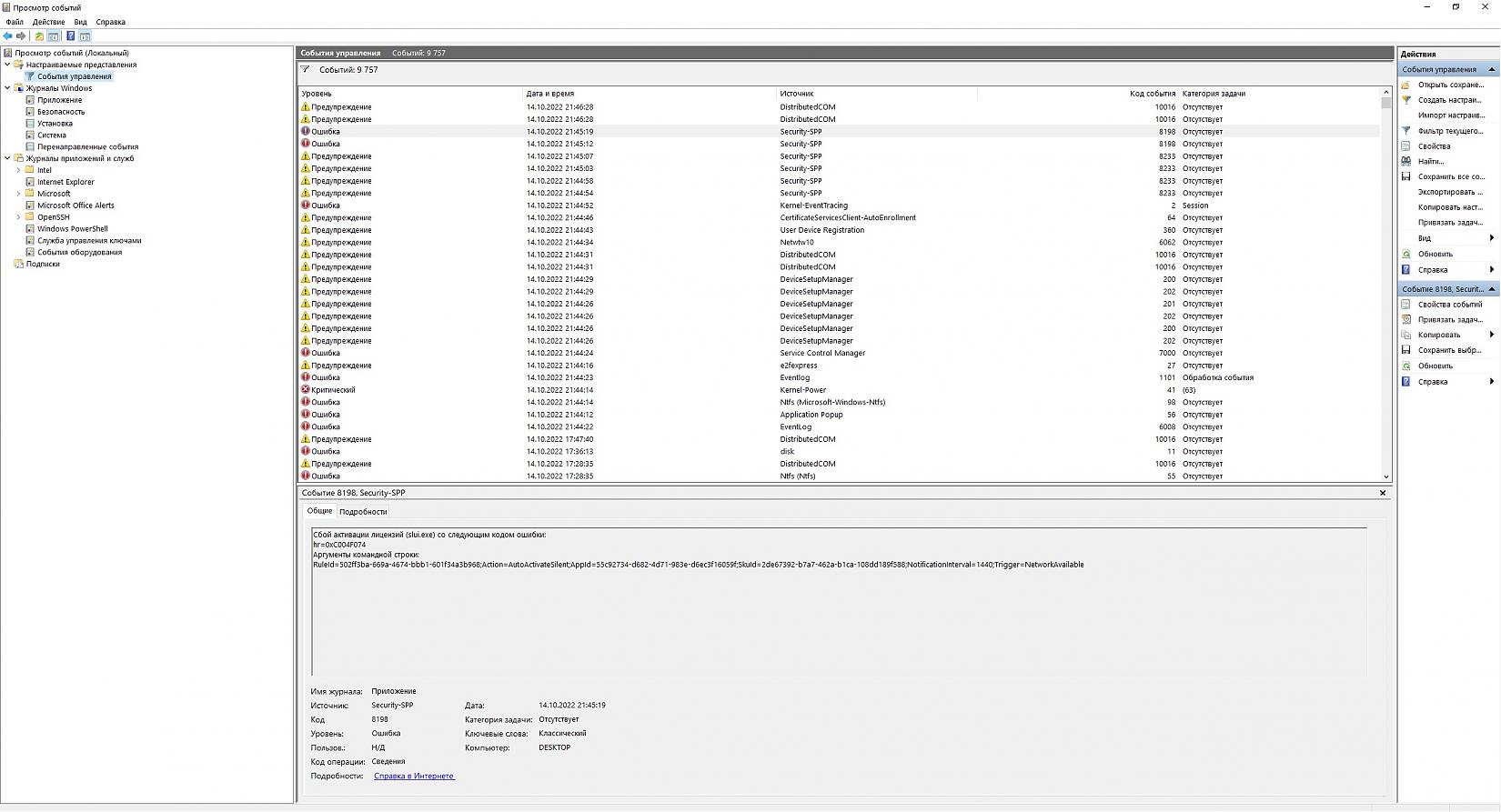
Task: Click the Back arrow toolbar icon
Action: 8,36
